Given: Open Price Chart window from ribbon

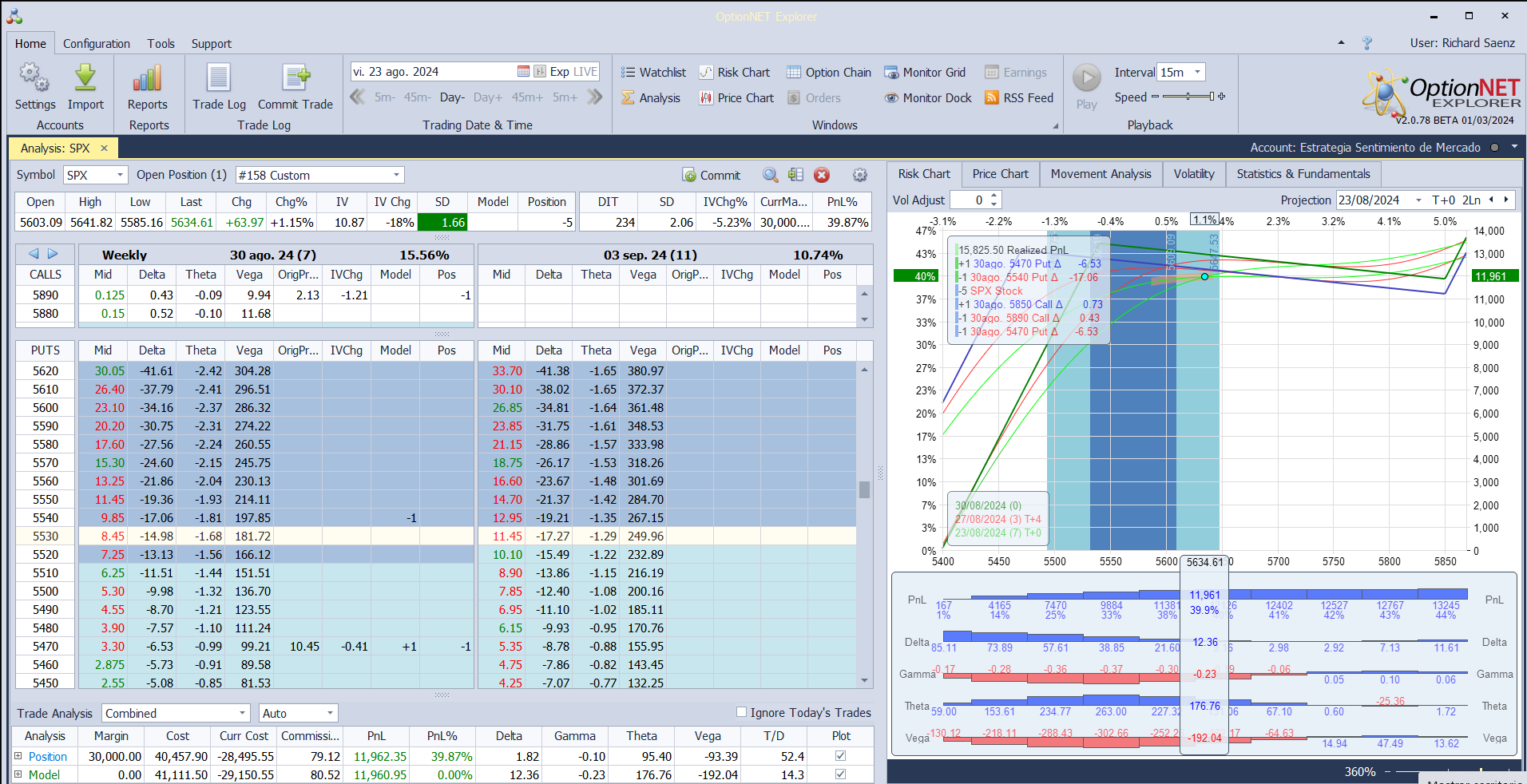Looking at the screenshot, I should tap(736, 98).
